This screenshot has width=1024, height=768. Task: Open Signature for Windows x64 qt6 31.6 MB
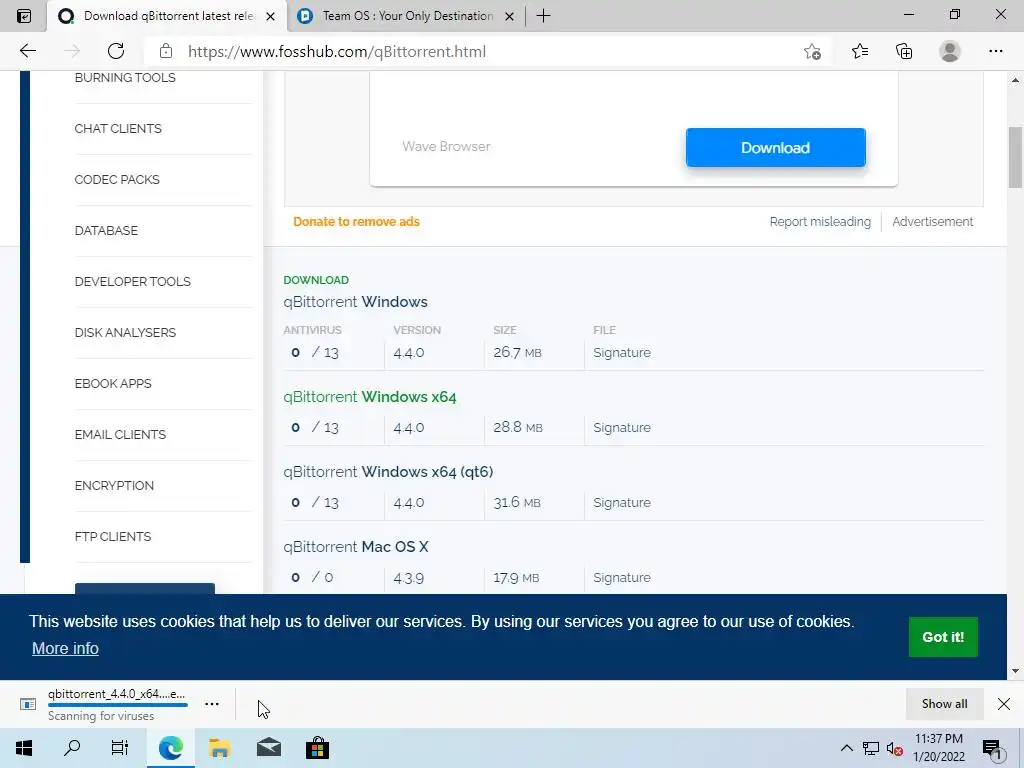pos(622,503)
